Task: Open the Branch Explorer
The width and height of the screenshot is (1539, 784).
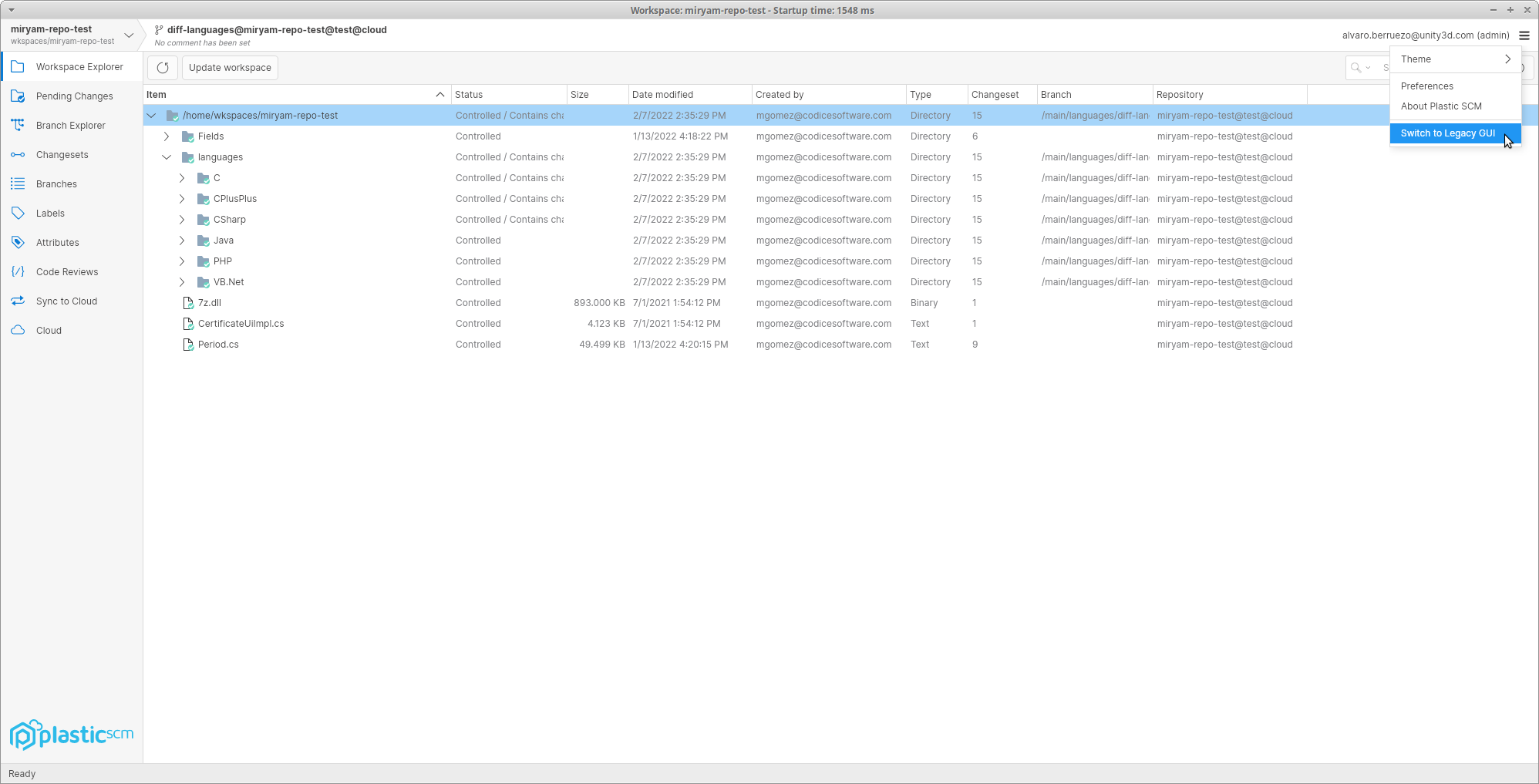Action: (x=71, y=125)
